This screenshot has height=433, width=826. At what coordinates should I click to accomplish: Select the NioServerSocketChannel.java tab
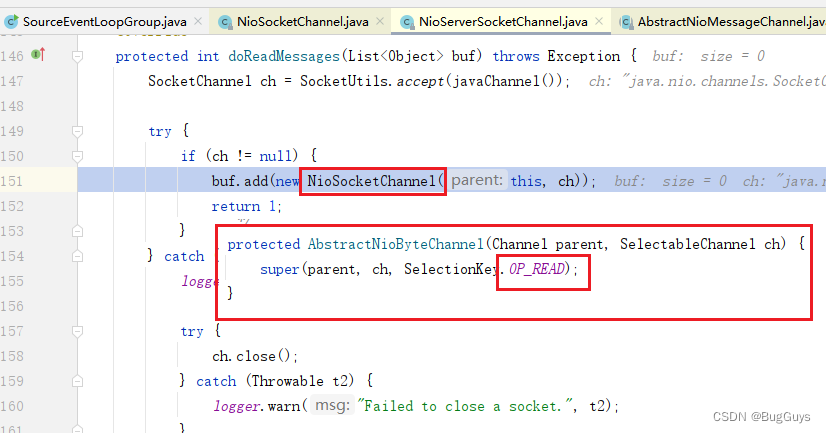coord(503,22)
